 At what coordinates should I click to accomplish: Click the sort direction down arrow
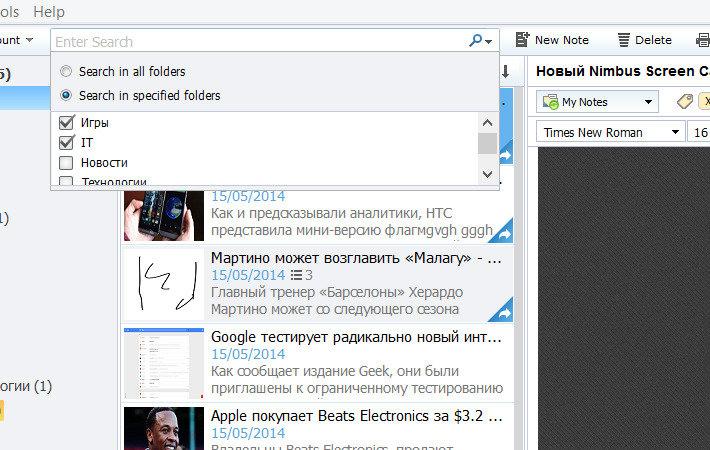point(506,72)
